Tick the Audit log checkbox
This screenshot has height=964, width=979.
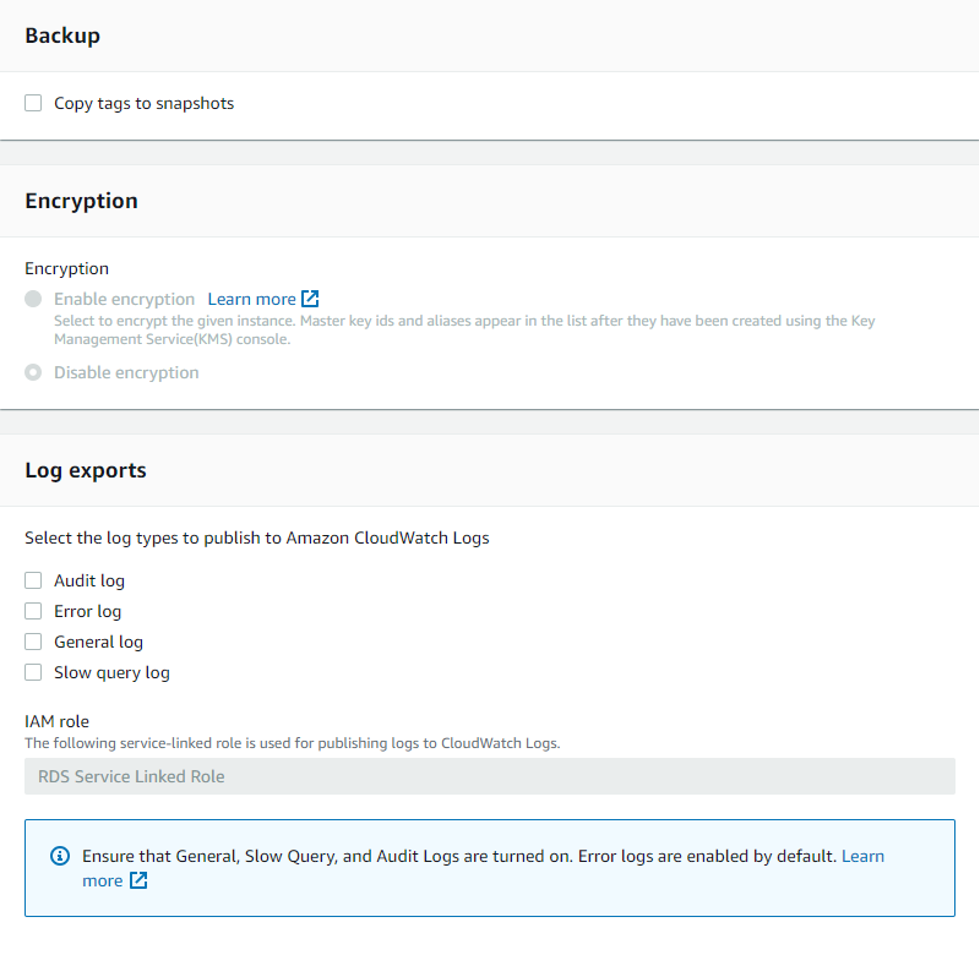pyautogui.click(x=33, y=581)
